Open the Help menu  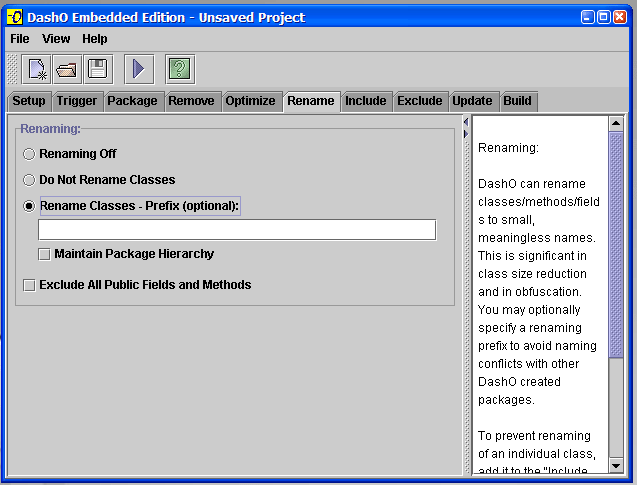tap(95, 39)
